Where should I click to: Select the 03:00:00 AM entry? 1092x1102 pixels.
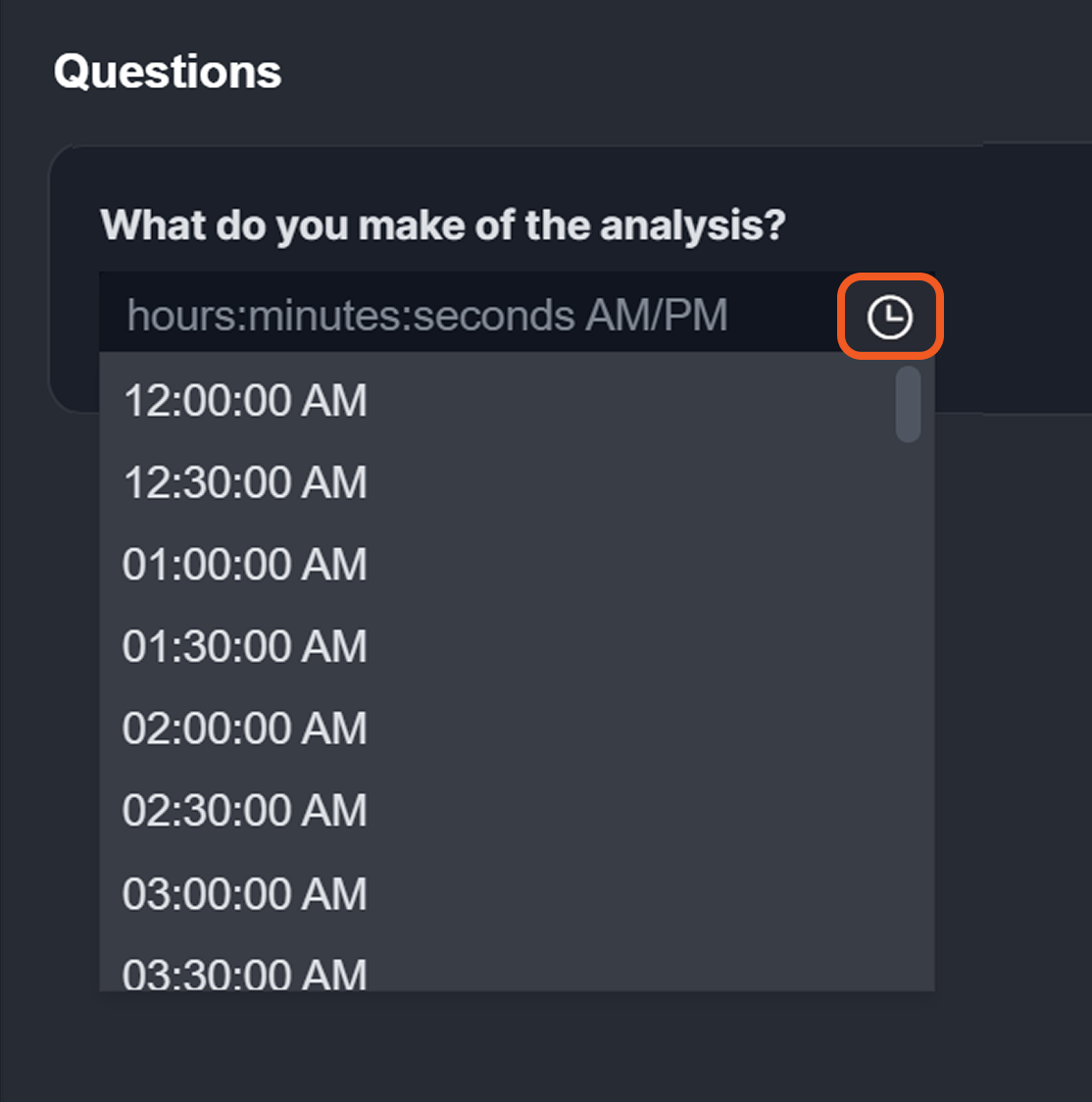245,893
